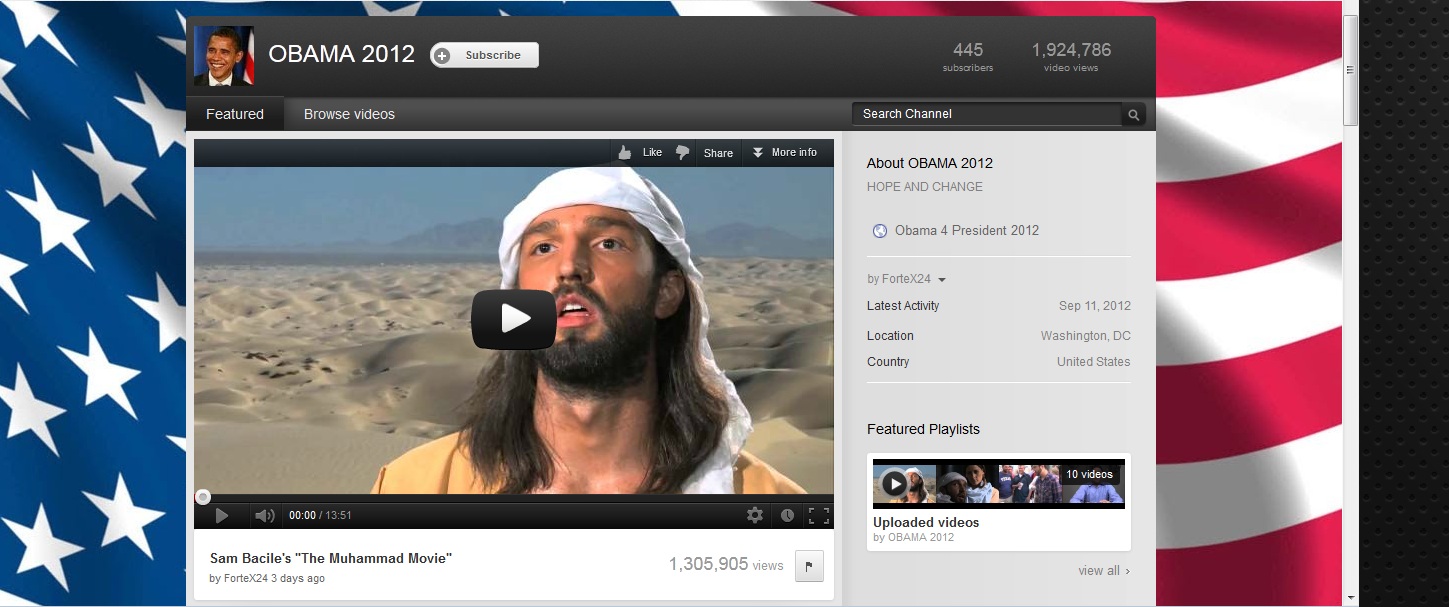Toggle fullscreen video mode

[819, 515]
